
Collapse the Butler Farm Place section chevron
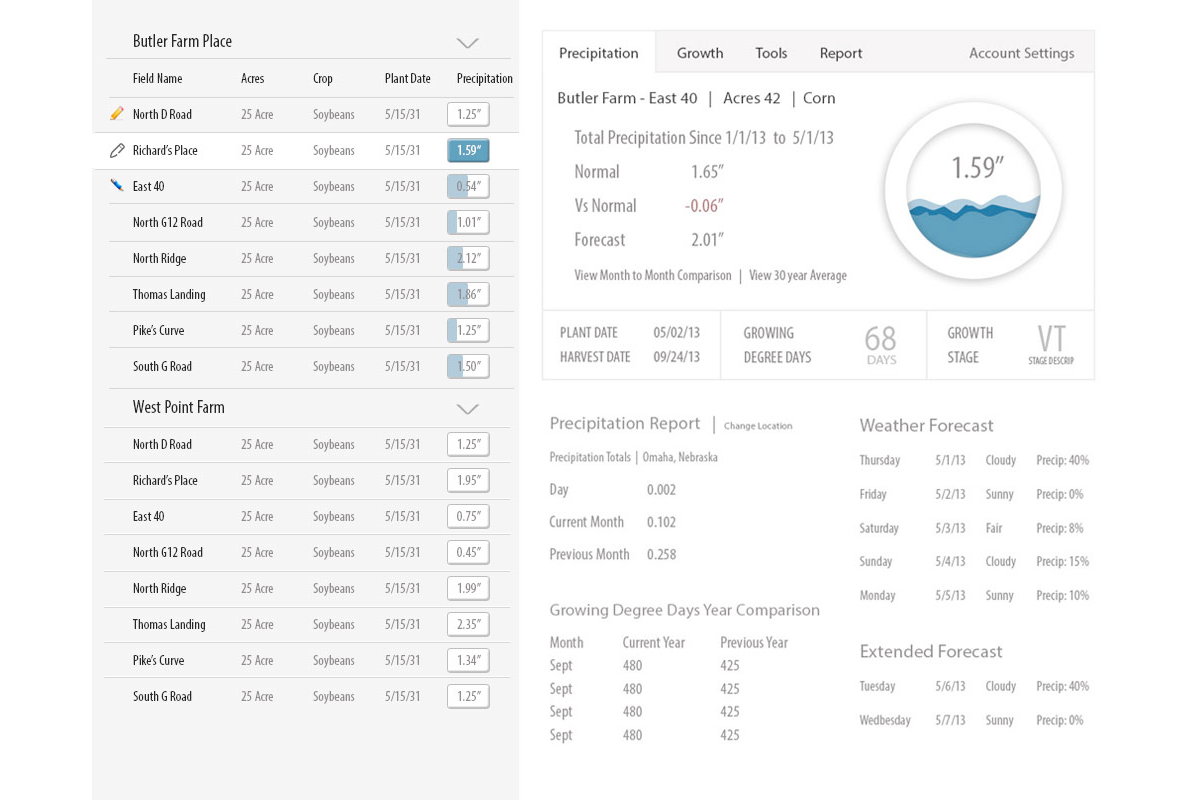[467, 43]
